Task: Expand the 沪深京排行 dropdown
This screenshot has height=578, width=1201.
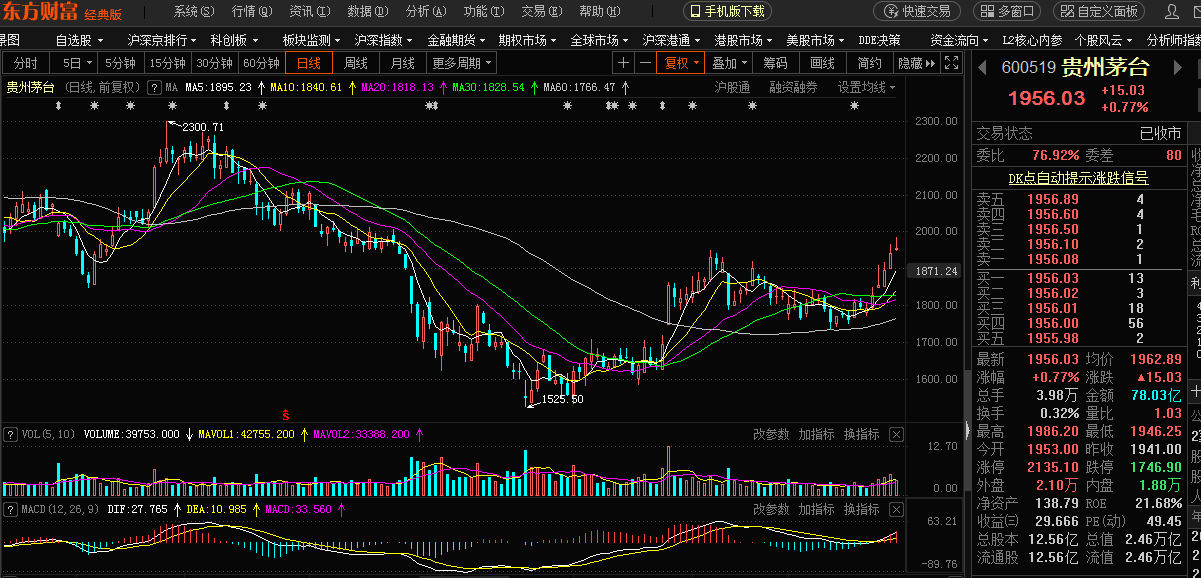Action: 163,40
